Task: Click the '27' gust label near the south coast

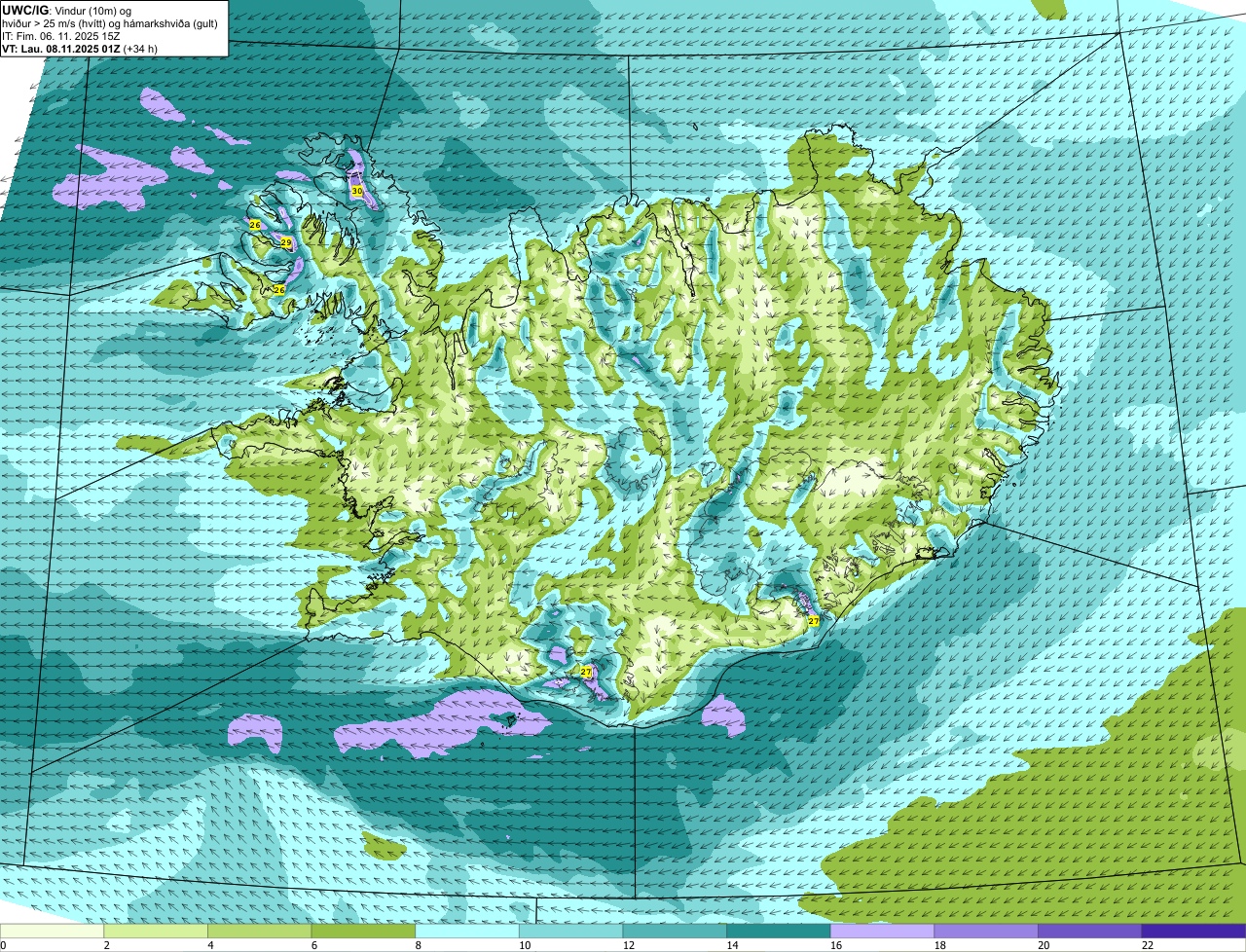Action: coord(586,672)
